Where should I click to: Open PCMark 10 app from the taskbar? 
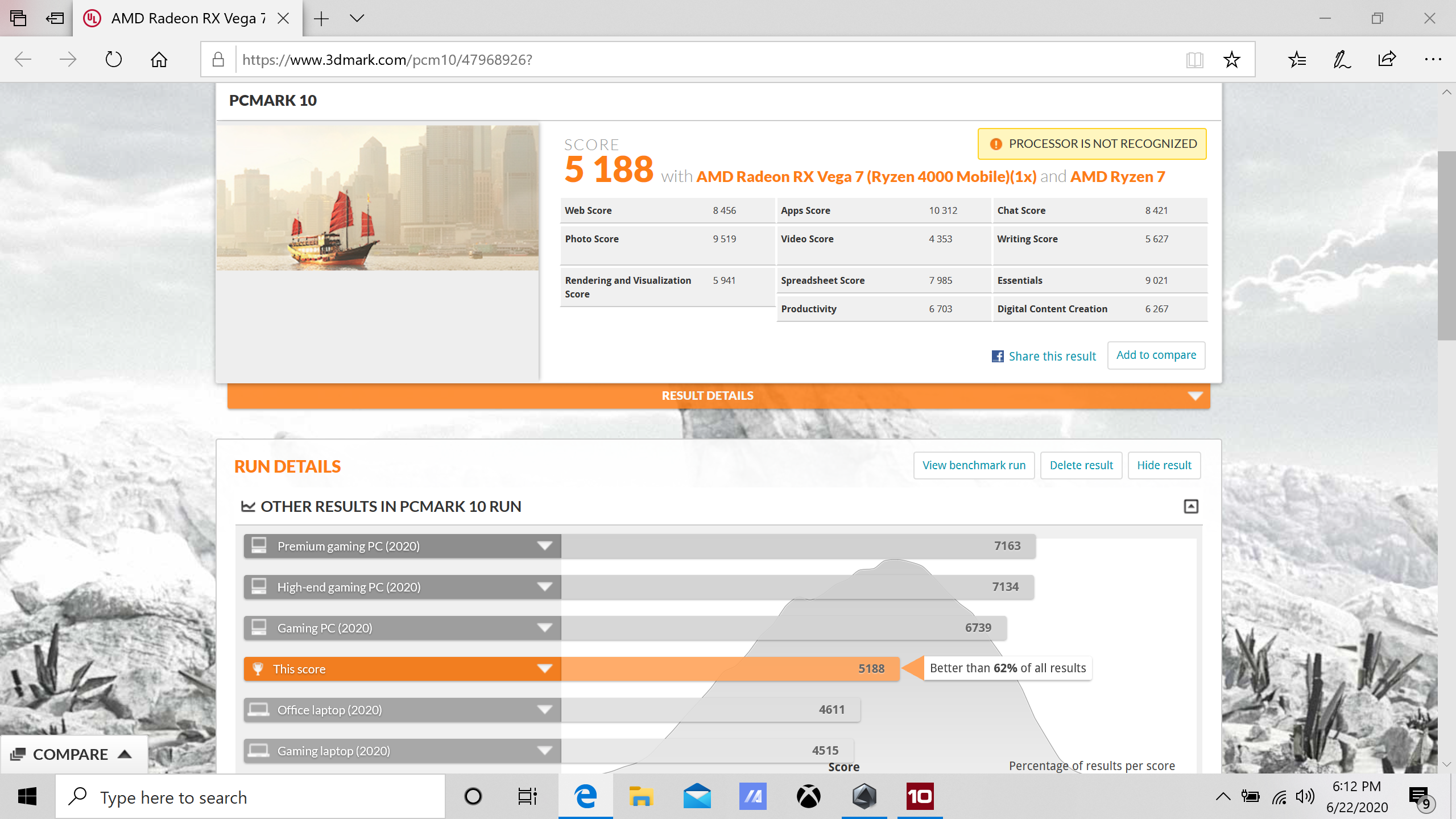(920, 796)
